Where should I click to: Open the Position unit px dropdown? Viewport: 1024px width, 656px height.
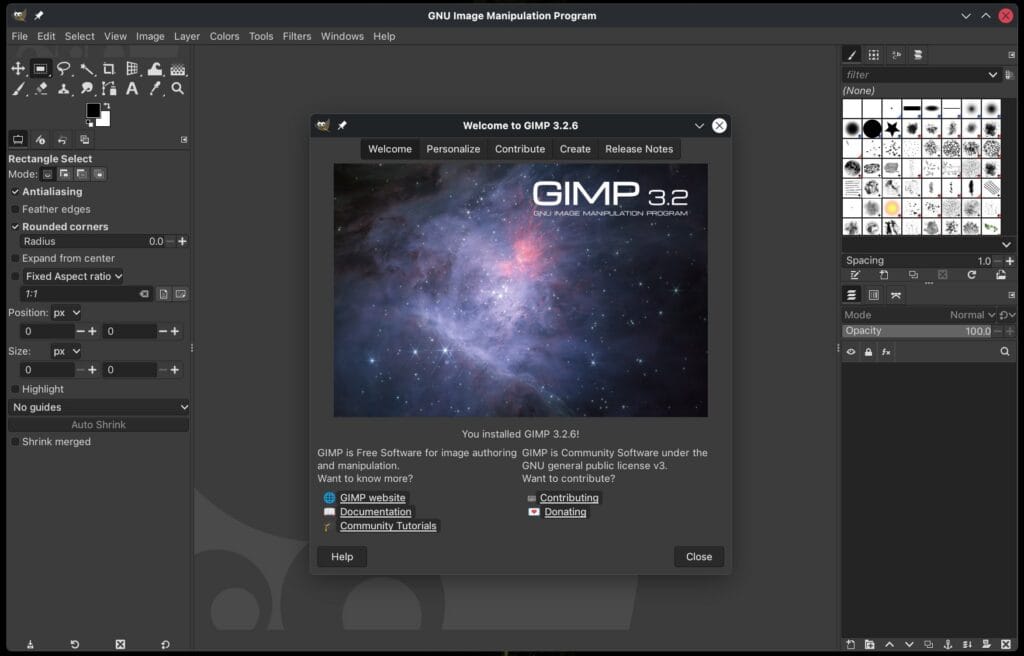pyautogui.click(x=66, y=313)
